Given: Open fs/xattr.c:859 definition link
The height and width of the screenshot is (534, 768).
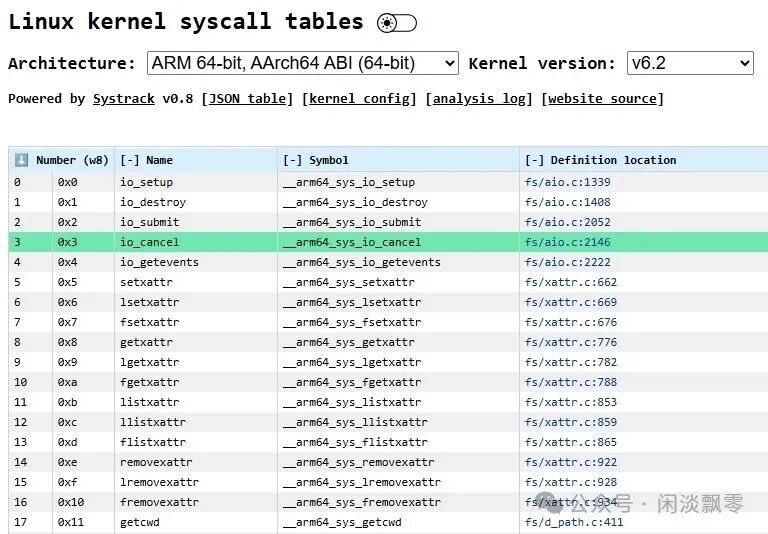Looking at the screenshot, I should [x=571, y=422].
